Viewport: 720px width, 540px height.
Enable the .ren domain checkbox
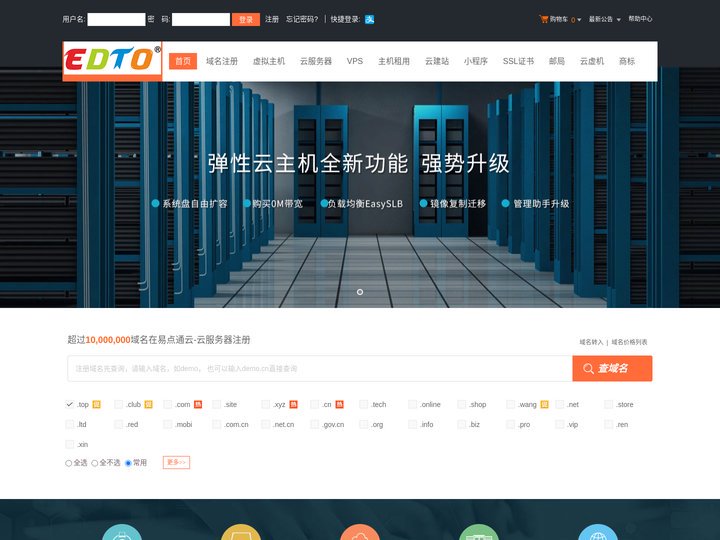click(x=608, y=424)
